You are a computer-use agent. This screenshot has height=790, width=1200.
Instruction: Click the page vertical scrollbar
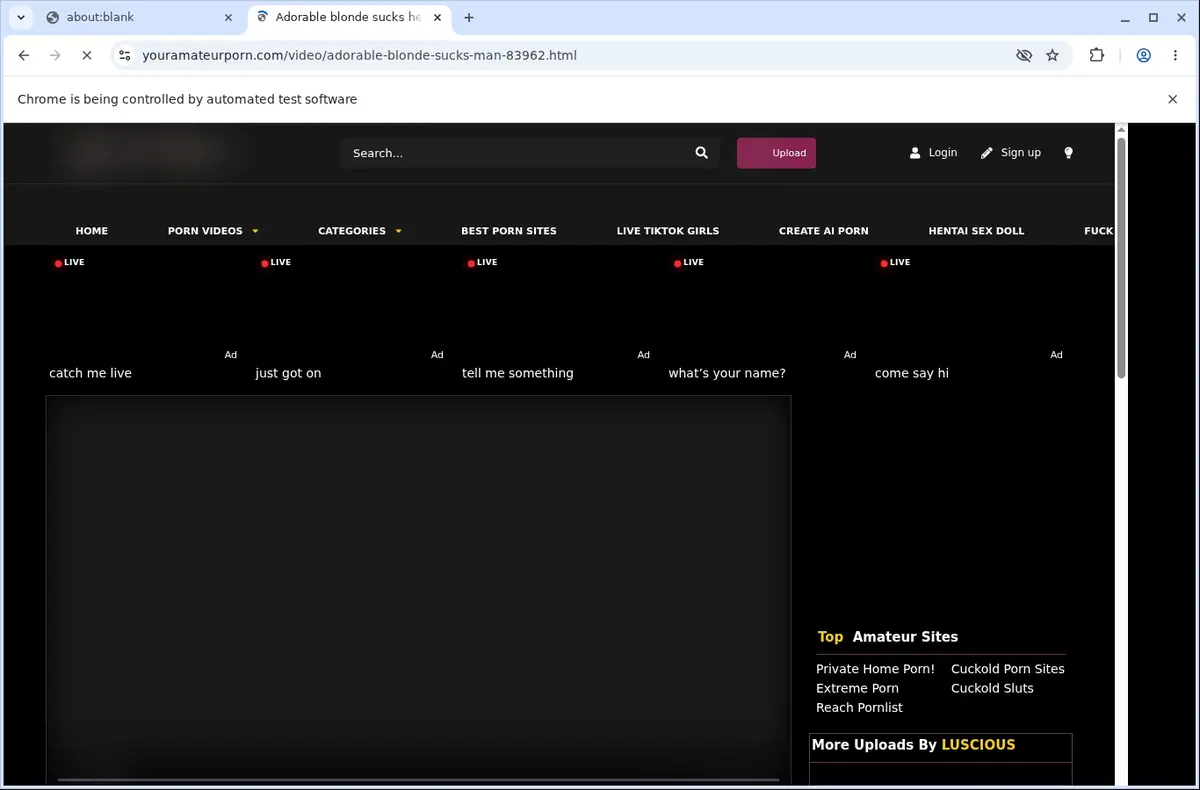coord(1121,259)
